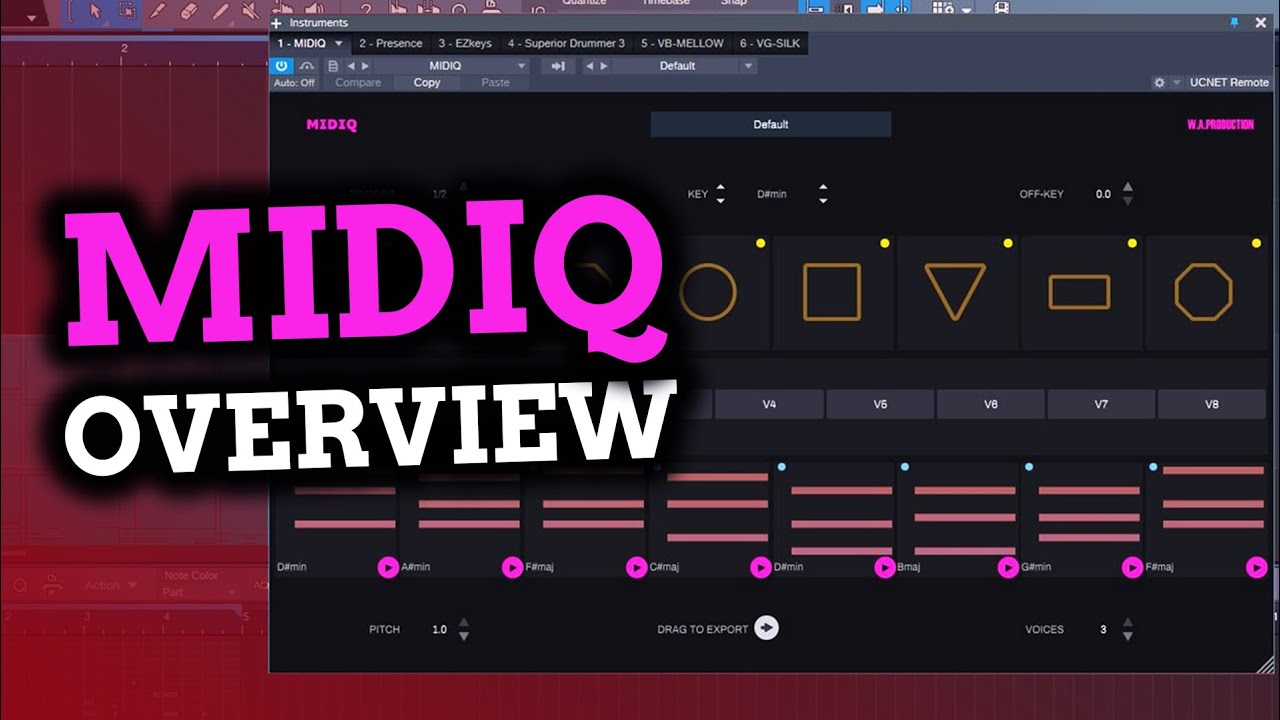Play the F#maj chord following A#min
Viewport: 1280px width, 720px height.
[636, 567]
